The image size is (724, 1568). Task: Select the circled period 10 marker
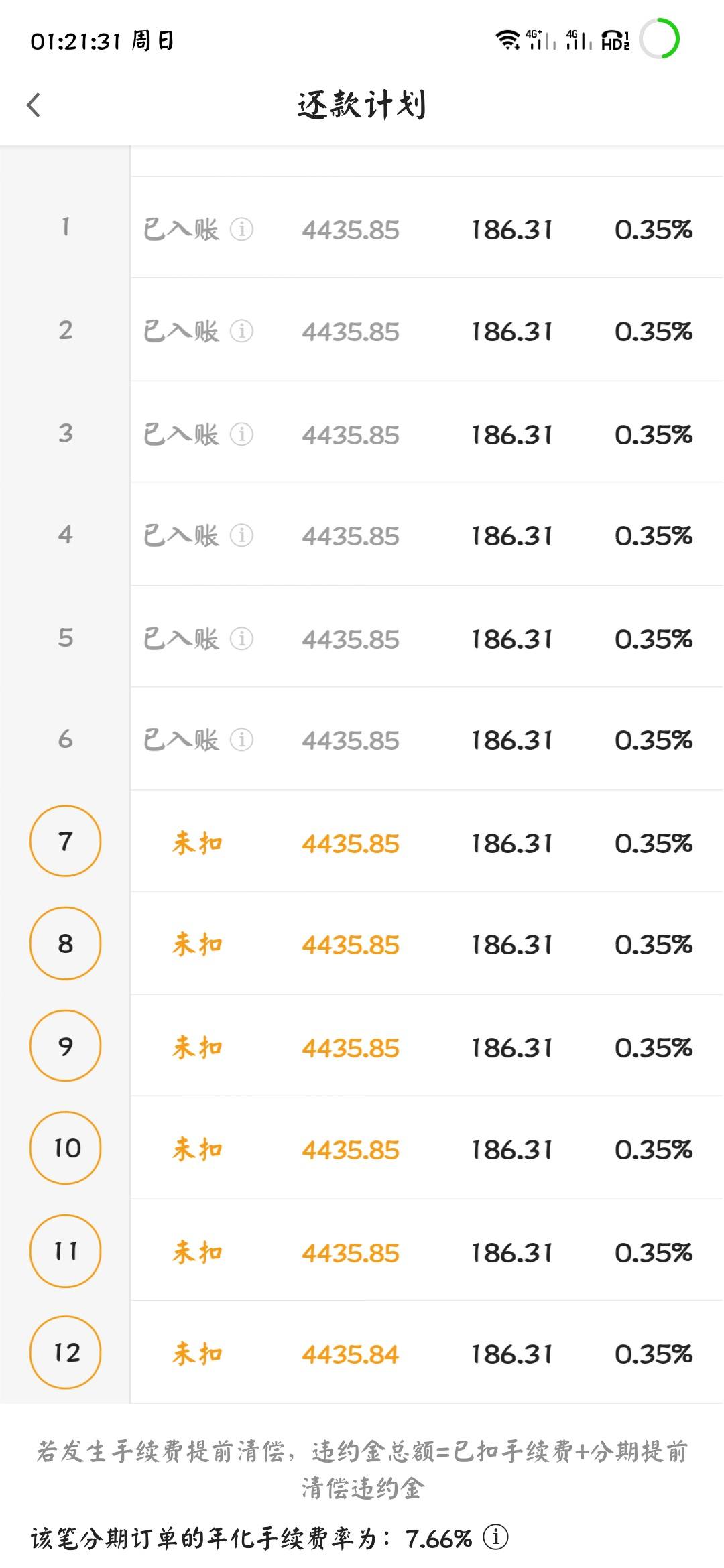pyautogui.click(x=65, y=1148)
